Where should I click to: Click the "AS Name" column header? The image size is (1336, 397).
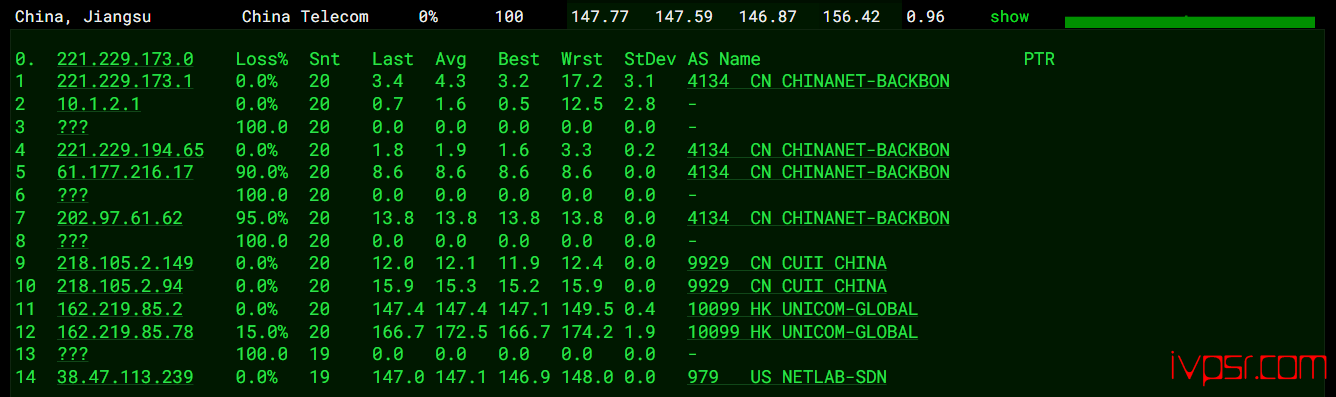click(724, 59)
